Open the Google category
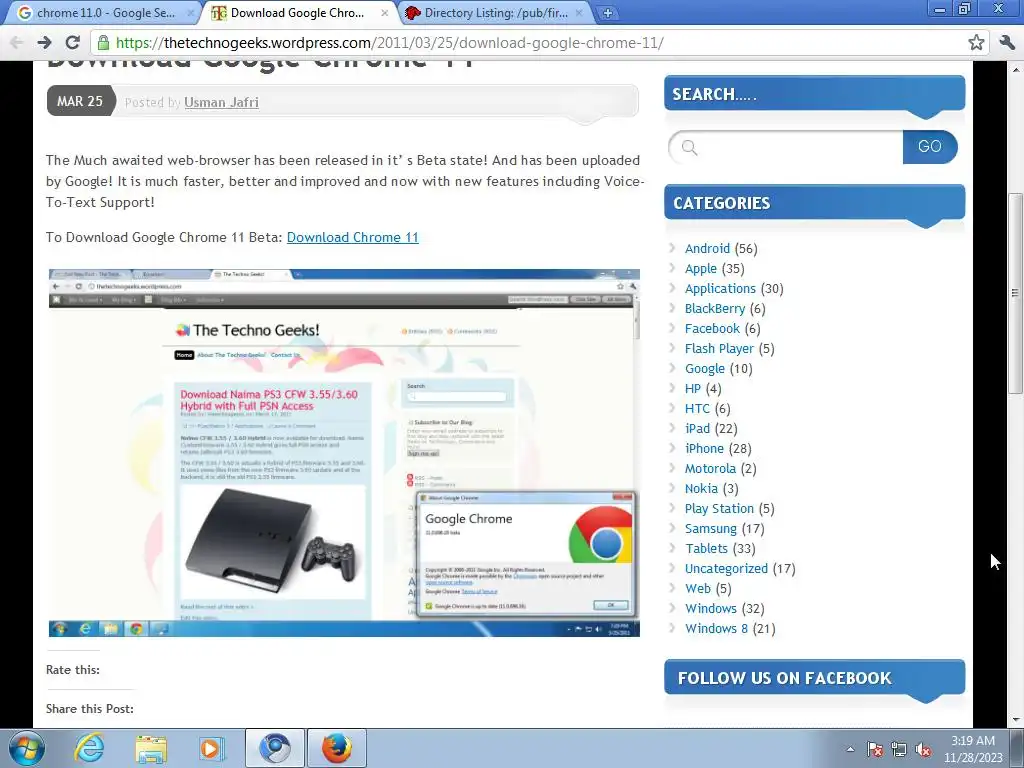The image size is (1024, 768). click(705, 369)
